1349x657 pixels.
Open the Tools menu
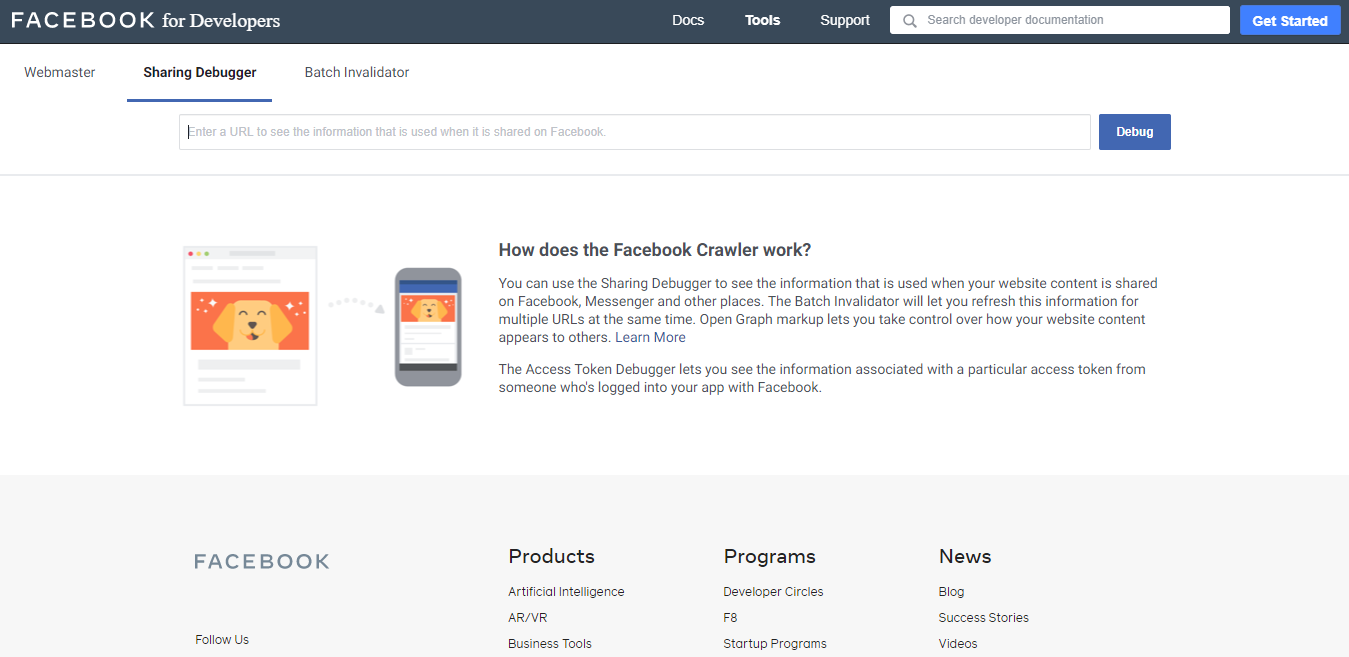(x=762, y=19)
